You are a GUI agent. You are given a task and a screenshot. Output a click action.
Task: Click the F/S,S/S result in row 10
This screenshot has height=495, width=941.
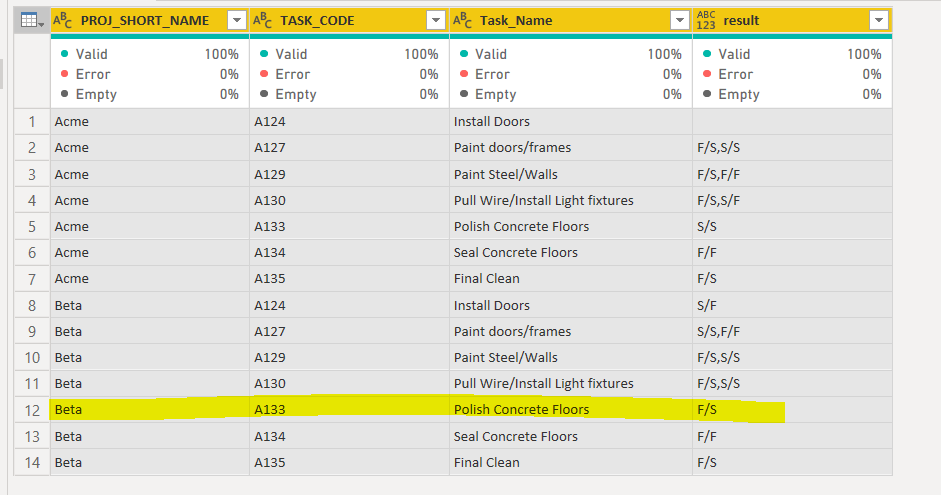click(x=792, y=358)
